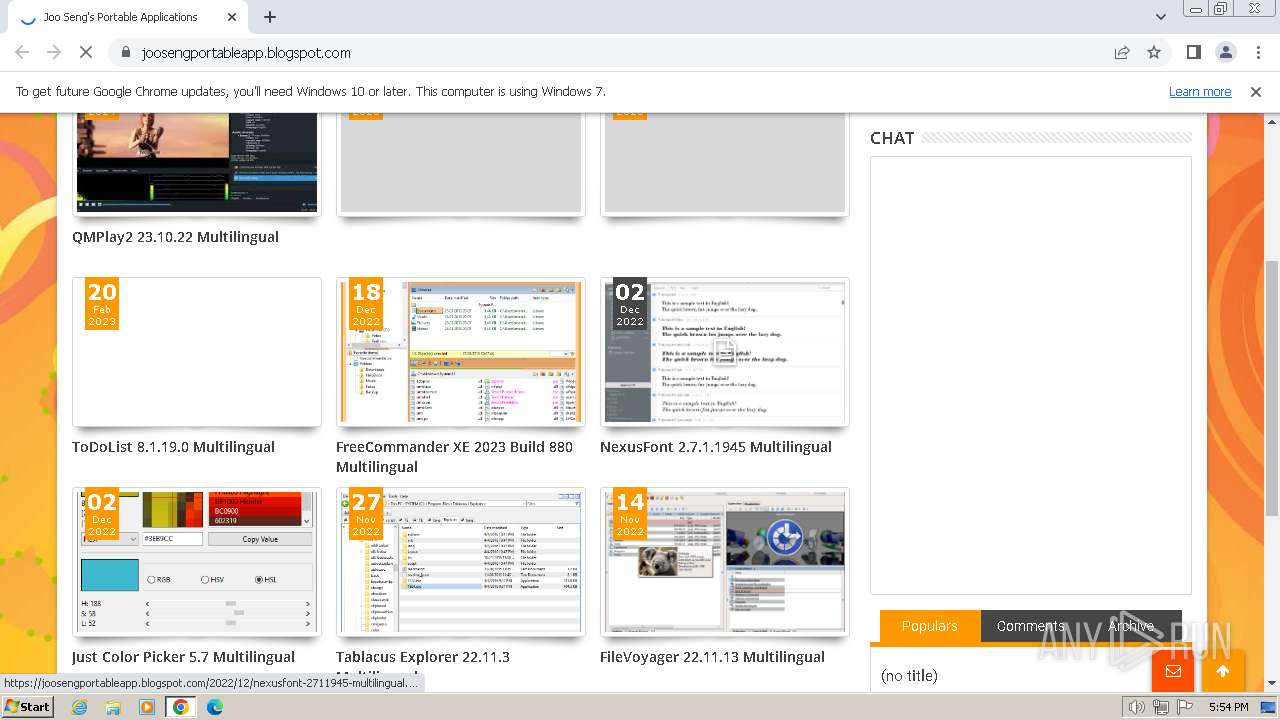Click the browser forward arrow
Image resolution: width=1280 pixels, height=720 pixels.
54,52
